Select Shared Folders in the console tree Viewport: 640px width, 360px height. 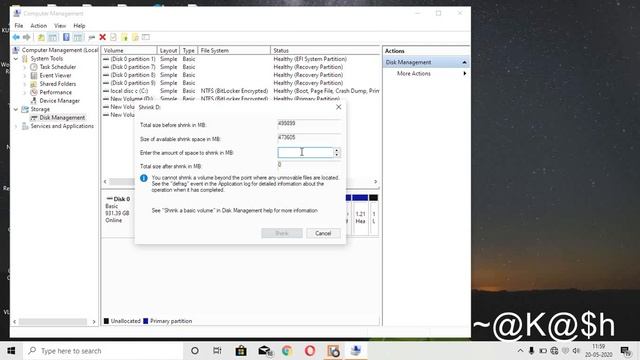(58, 84)
